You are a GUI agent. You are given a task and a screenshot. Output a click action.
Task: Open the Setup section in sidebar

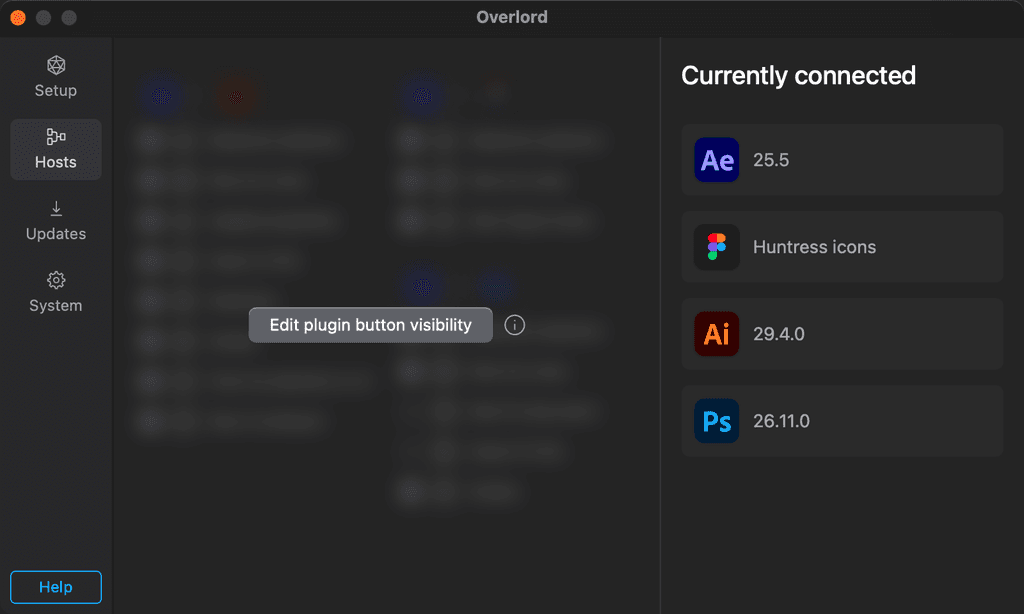(x=56, y=77)
